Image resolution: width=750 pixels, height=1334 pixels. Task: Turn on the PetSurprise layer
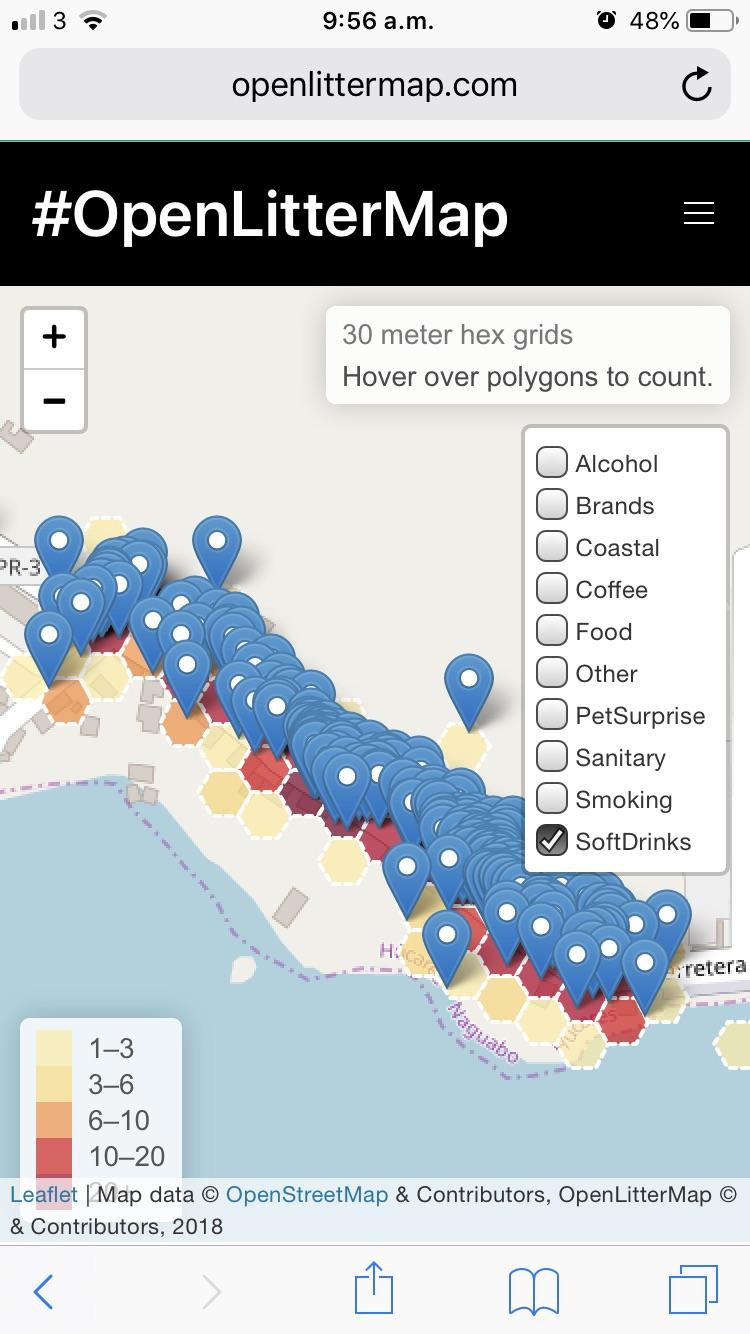point(552,715)
